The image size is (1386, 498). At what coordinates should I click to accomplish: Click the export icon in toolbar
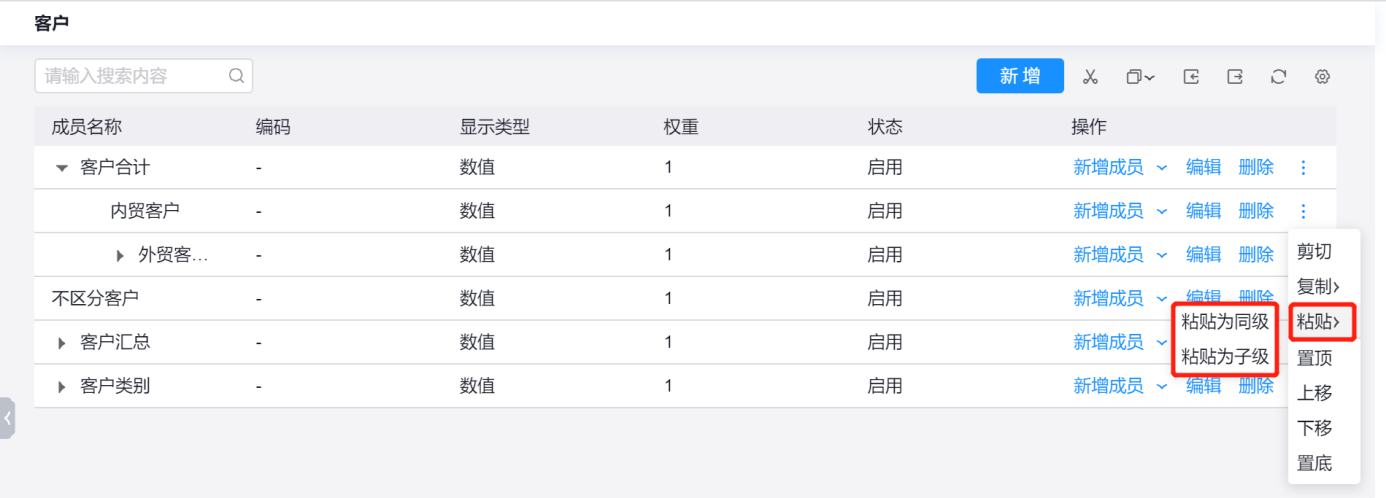(1235, 77)
